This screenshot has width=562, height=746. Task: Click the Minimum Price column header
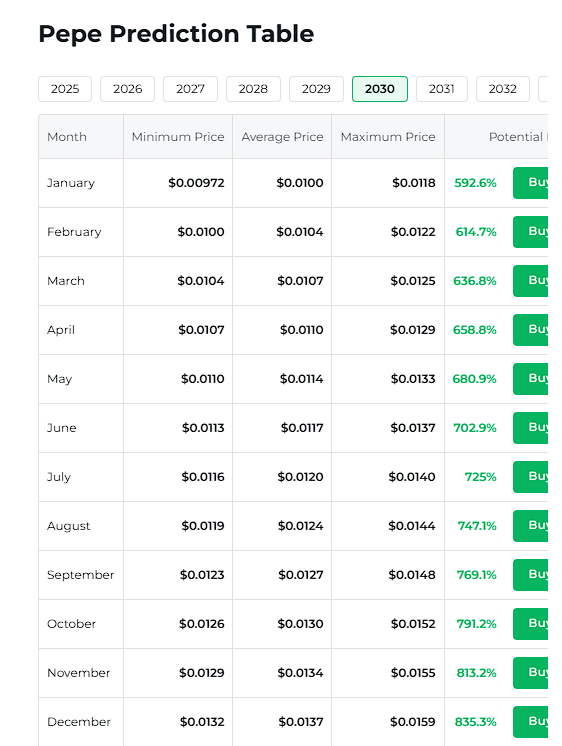tap(178, 137)
